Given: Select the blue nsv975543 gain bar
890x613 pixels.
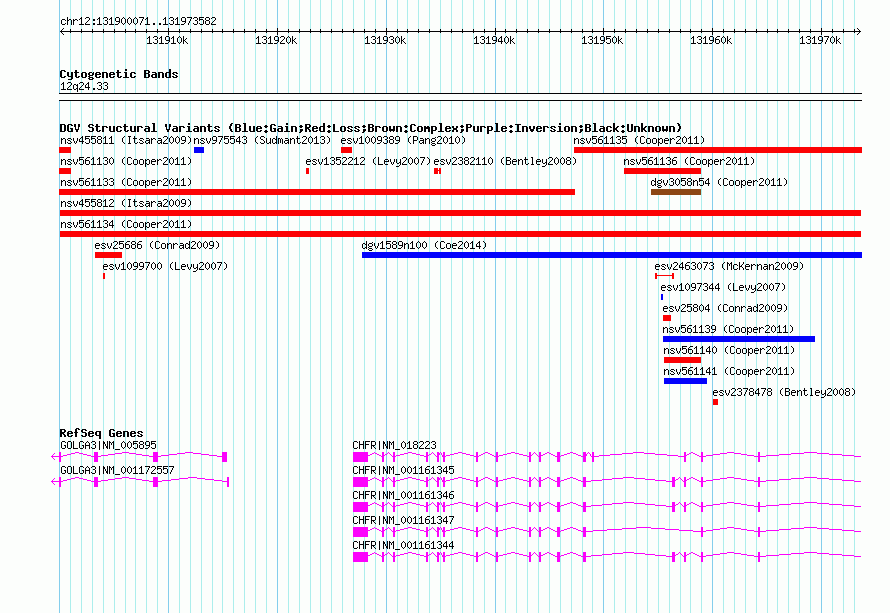Looking at the screenshot, I should [199, 150].
